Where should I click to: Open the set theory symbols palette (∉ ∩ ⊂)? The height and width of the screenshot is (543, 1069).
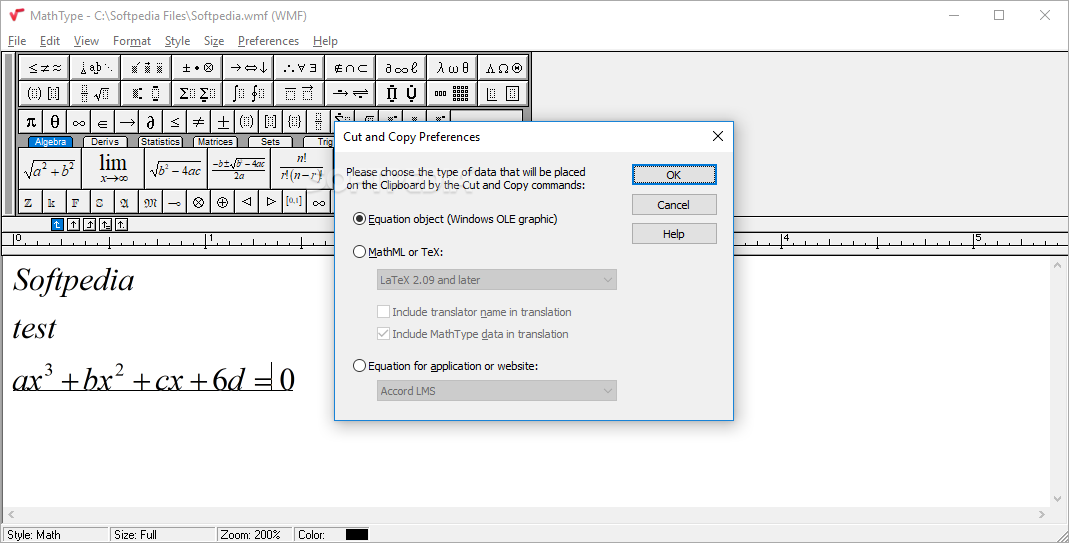[x=350, y=68]
